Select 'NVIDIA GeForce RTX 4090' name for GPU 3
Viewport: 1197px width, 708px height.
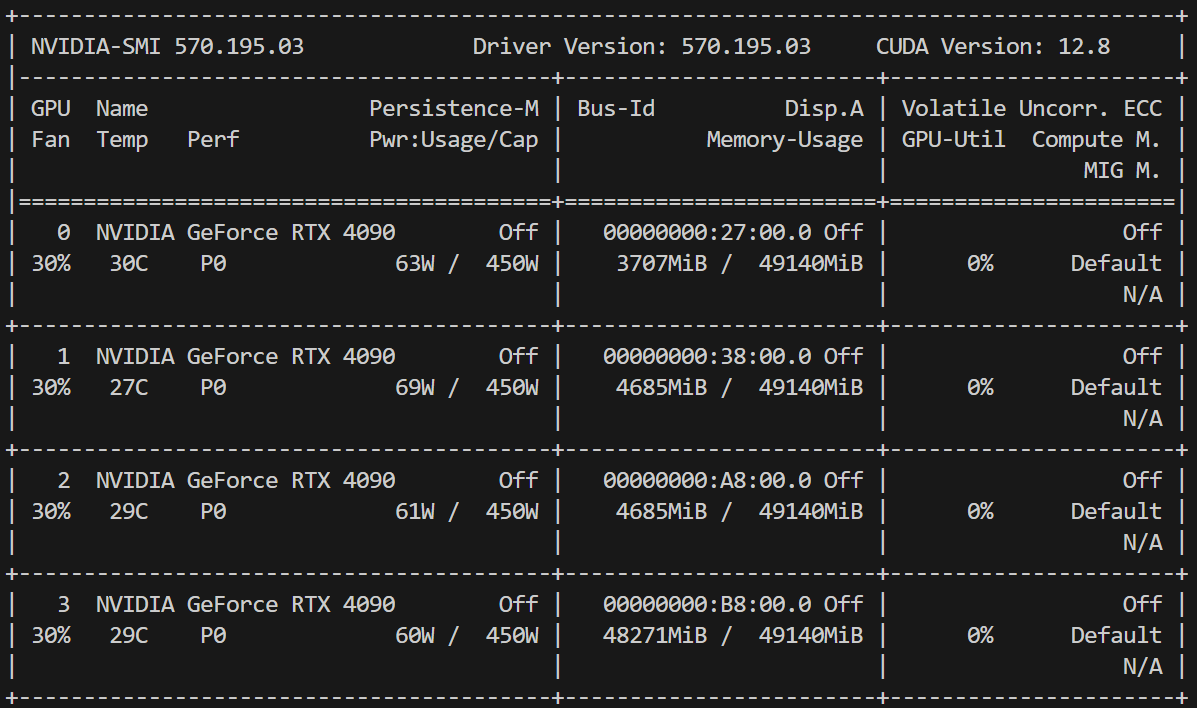tap(246, 605)
